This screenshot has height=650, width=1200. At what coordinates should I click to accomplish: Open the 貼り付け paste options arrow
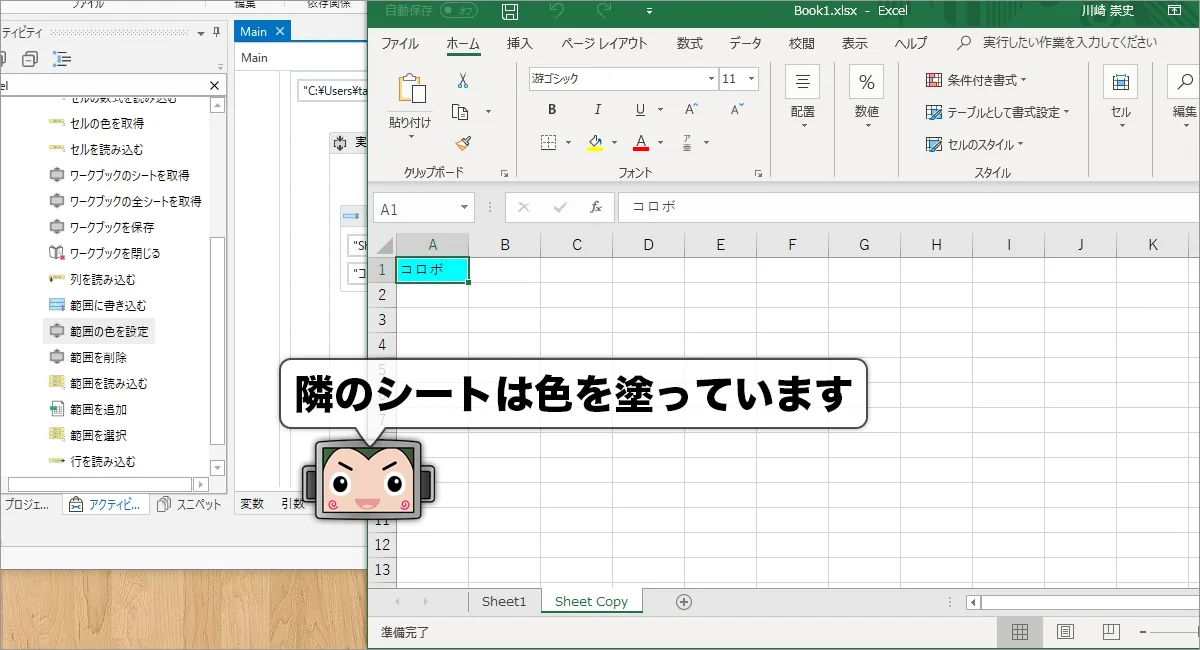[x=410, y=136]
